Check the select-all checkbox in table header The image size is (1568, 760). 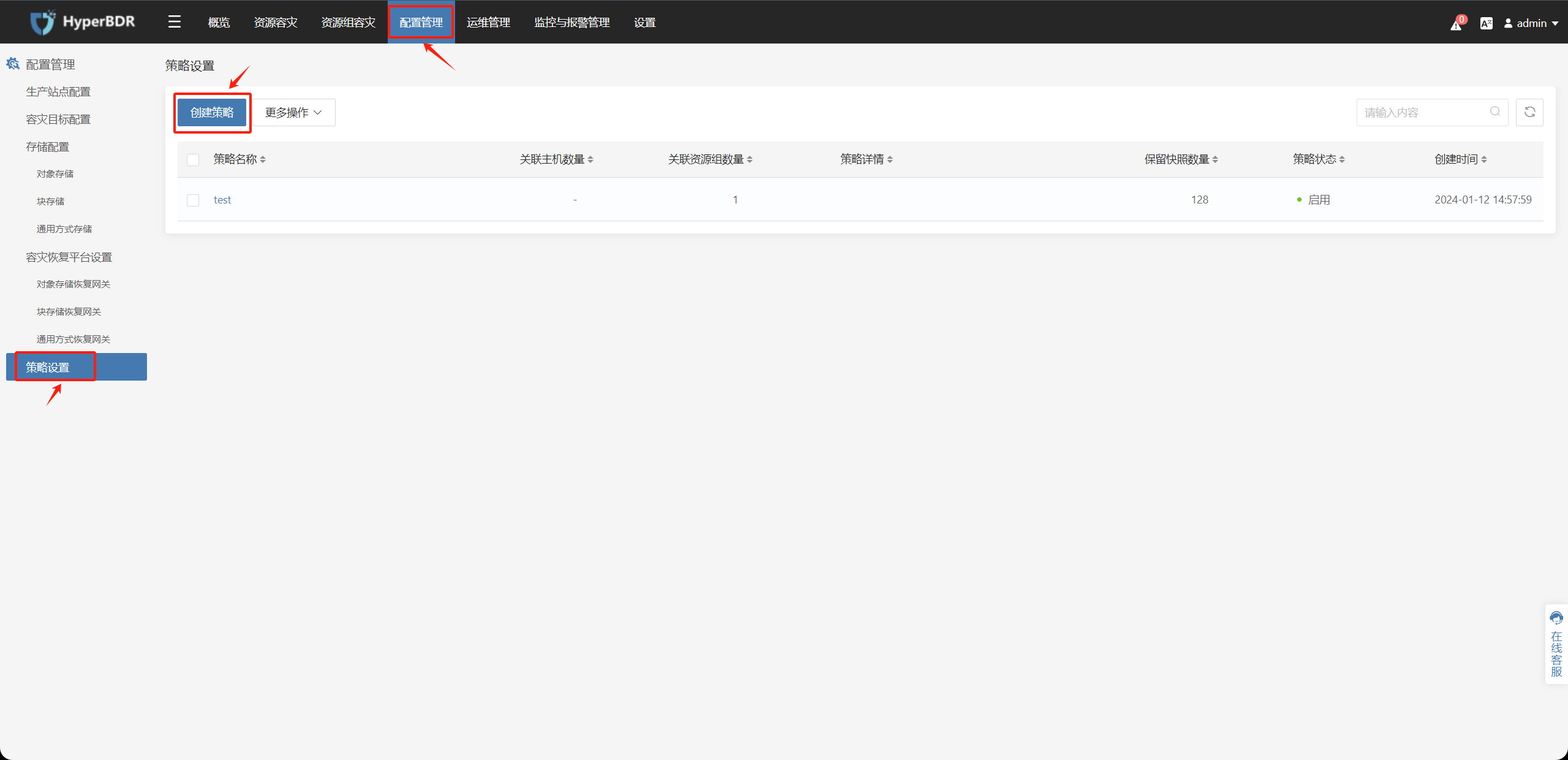193,160
